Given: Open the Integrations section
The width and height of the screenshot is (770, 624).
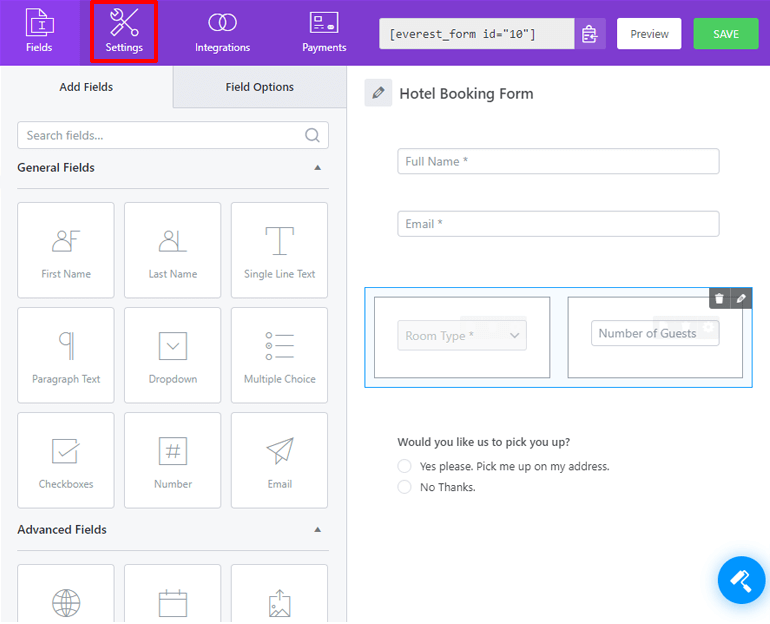Looking at the screenshot, I should [x=222, y=32].
